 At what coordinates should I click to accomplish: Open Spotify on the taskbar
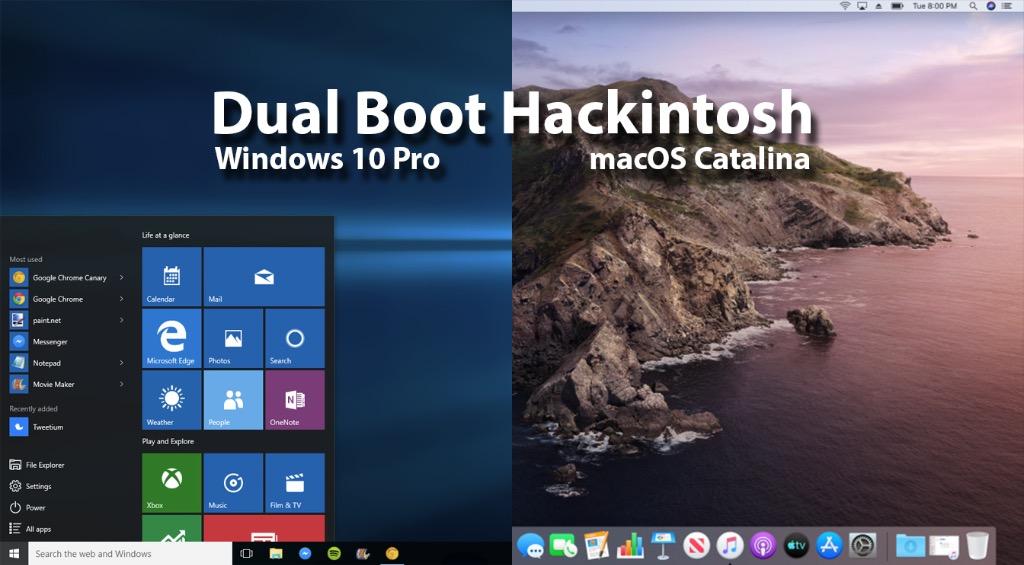click(x=334, y=553)
